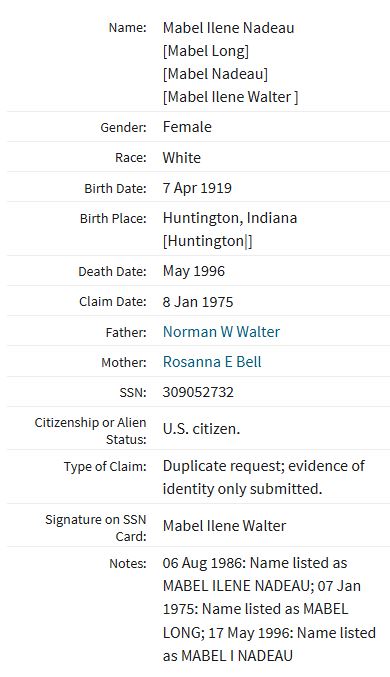Viewport: 390px width, 677px height.
Task: Click the Gender value Female
Action: (187, 127)
